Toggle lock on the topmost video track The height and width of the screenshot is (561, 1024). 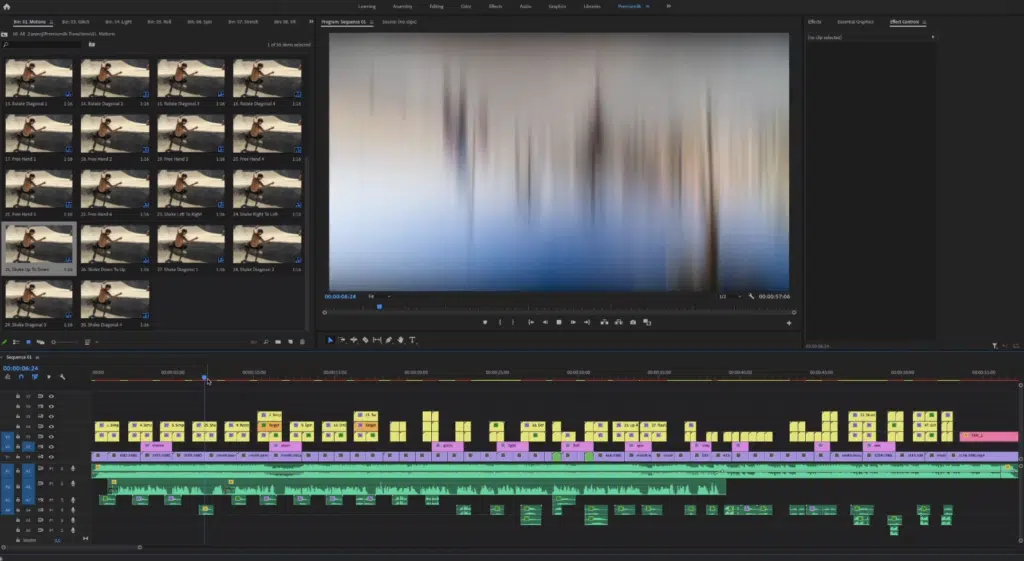[x=18, y=396]
